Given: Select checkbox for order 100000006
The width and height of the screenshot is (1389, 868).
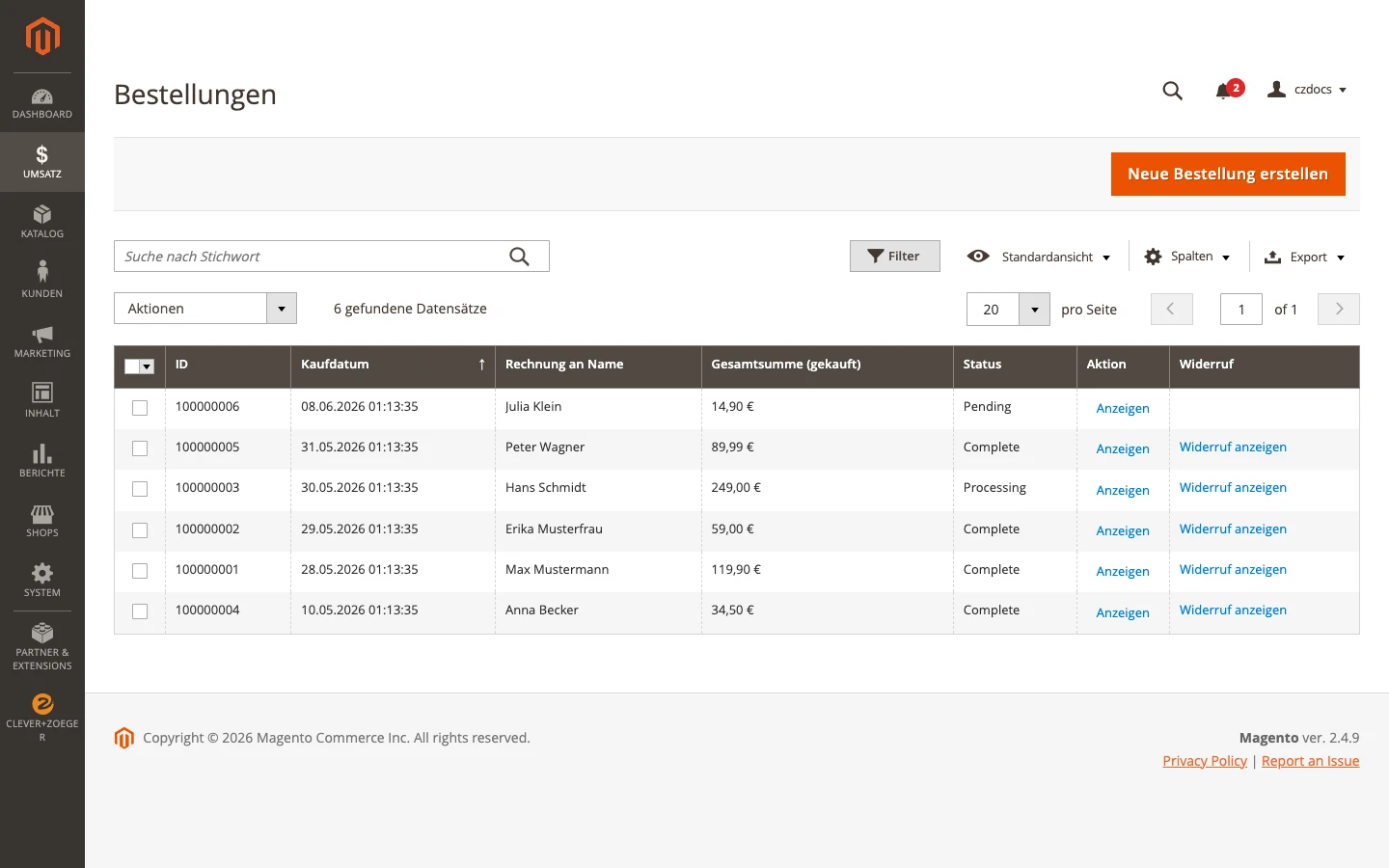Looking at the screenshot, I should click(140, 408).
